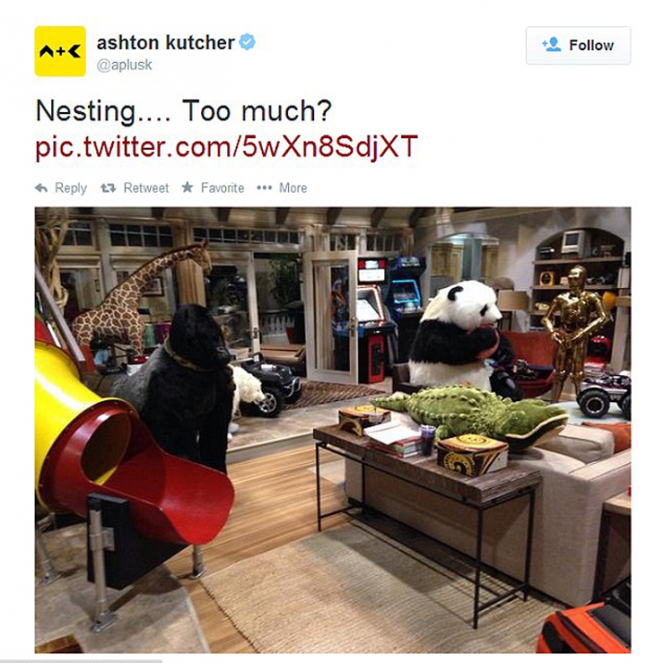Open the yellow A+K profile avatar
The width and height of the screenshot is (664, 663).
point(60,51)
